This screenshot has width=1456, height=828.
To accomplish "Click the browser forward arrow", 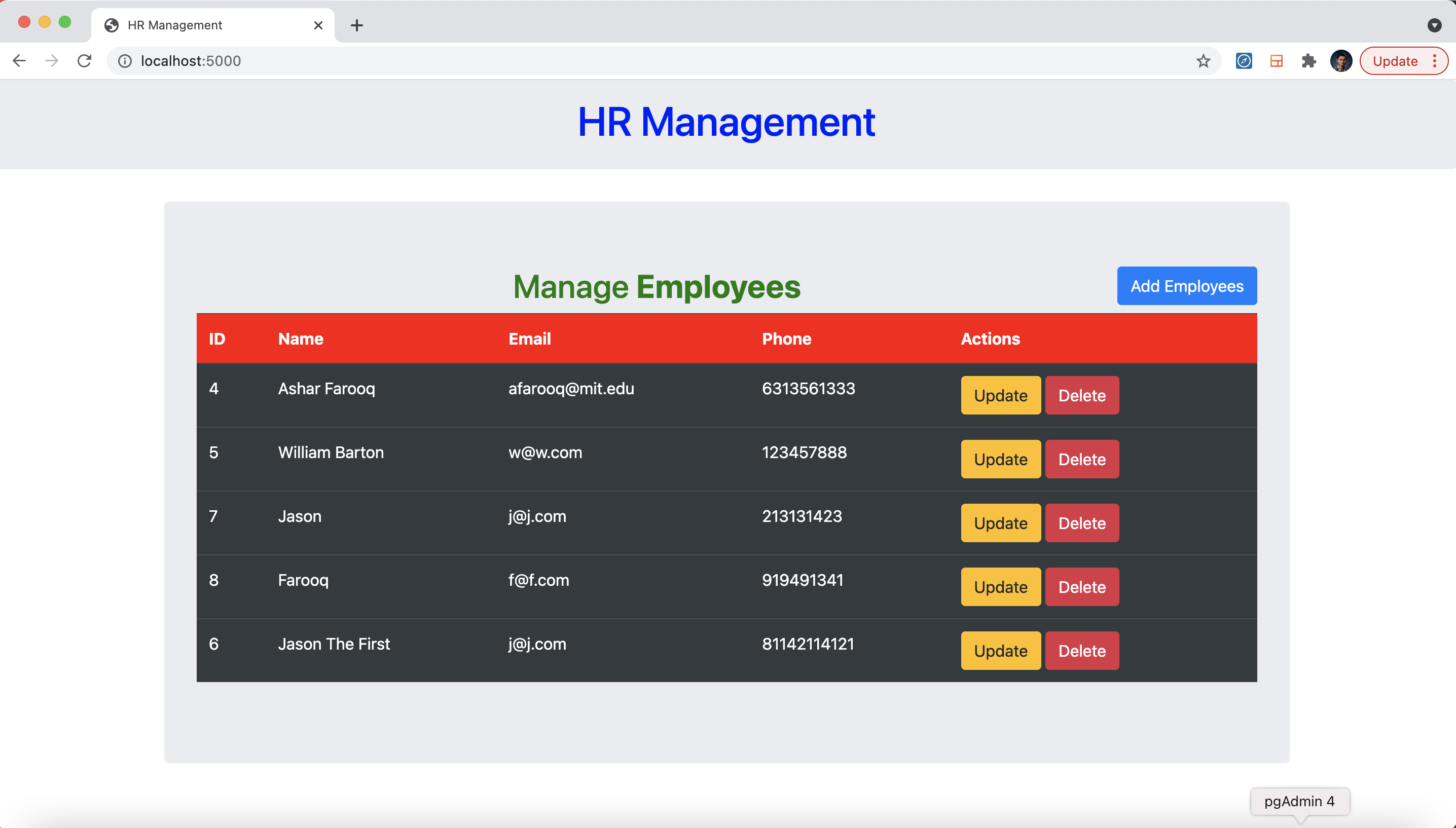I will pyautogui.click(x=52, y=61).
